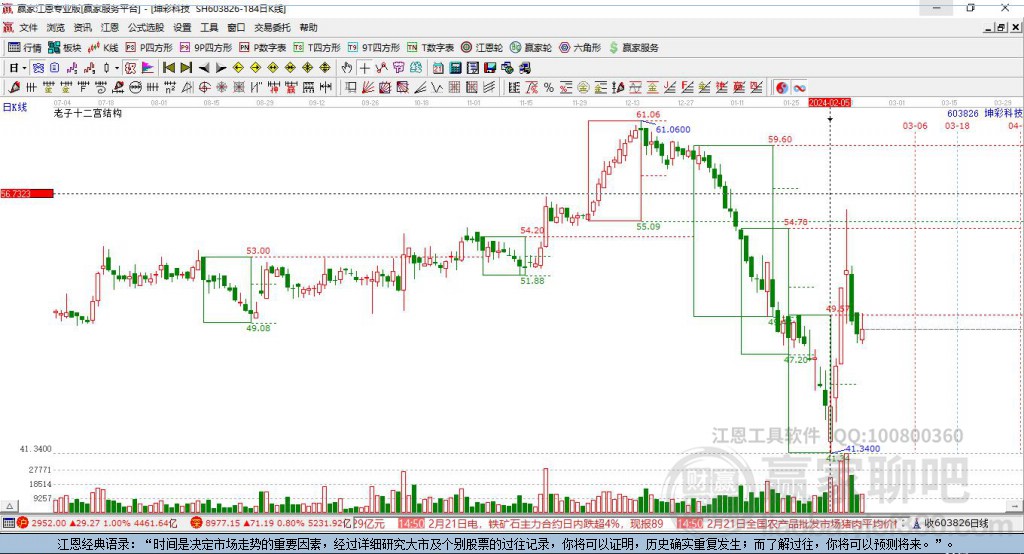Launch the 赢家轮 wheel tool
The width and height of the screenshot is (1024, 554).
click(531, 48)
